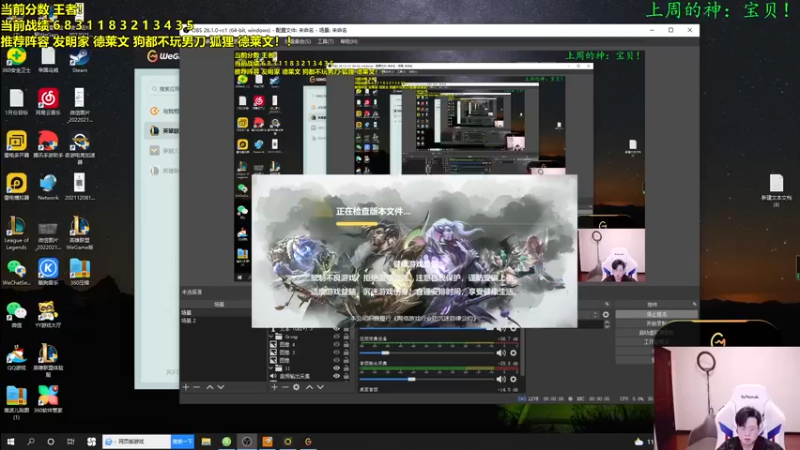Viewport: 800px width, 450px height.
Task: Open the 360软件管家 desktop shortcut
Action: pos(48,399)
